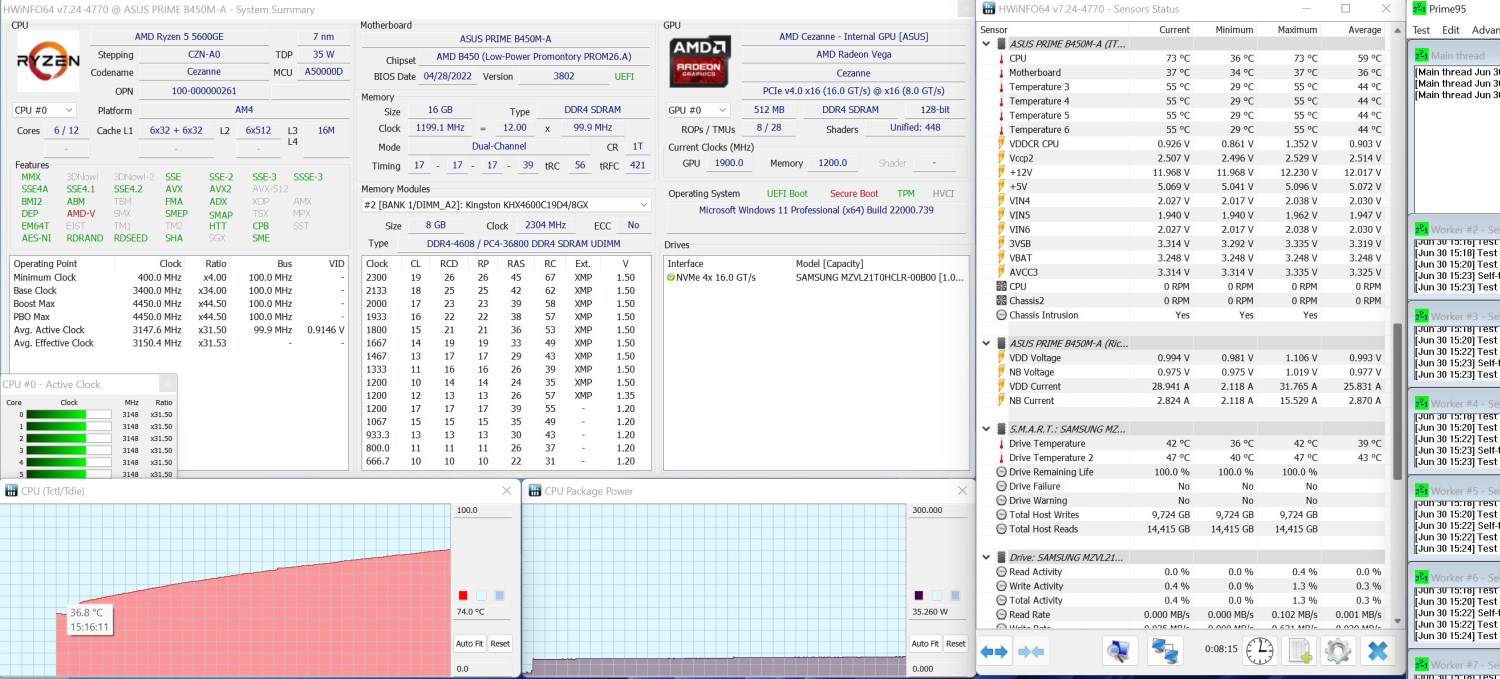Viewport: 1500px width, 679px height.
Task: Collapse the S.M.A.R.T. Samsung sensor group
Action: [987, 429]
